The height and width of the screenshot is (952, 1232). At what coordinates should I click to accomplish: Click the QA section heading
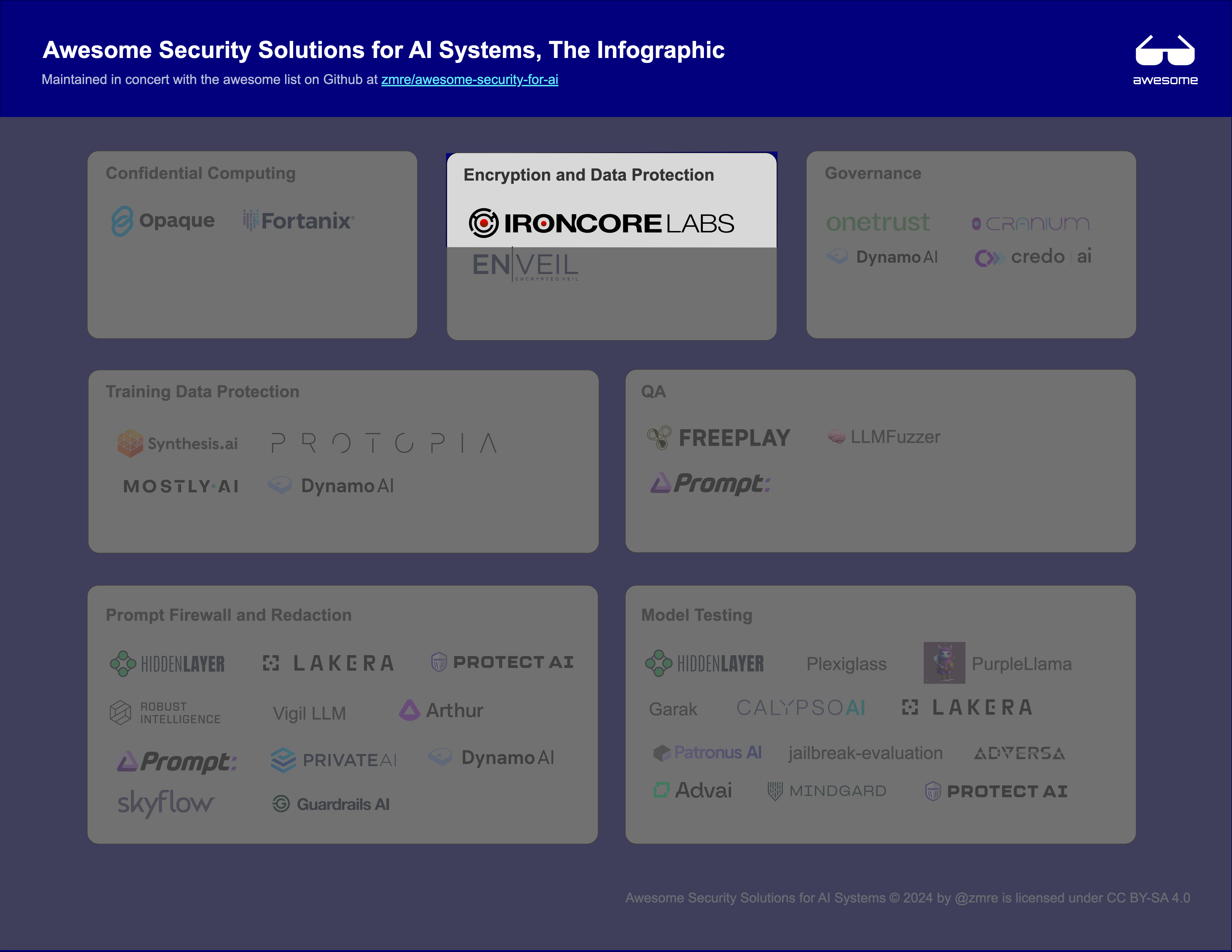653,391
